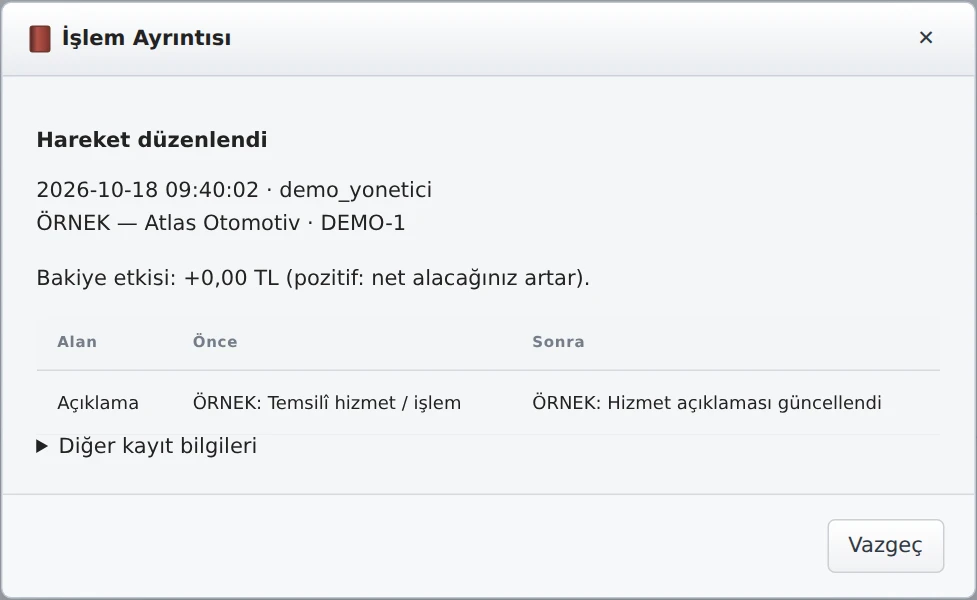Click the timestamp 2026-10-18 09:40:02
The height and width of the screenshot is (600, 977).
148,189
